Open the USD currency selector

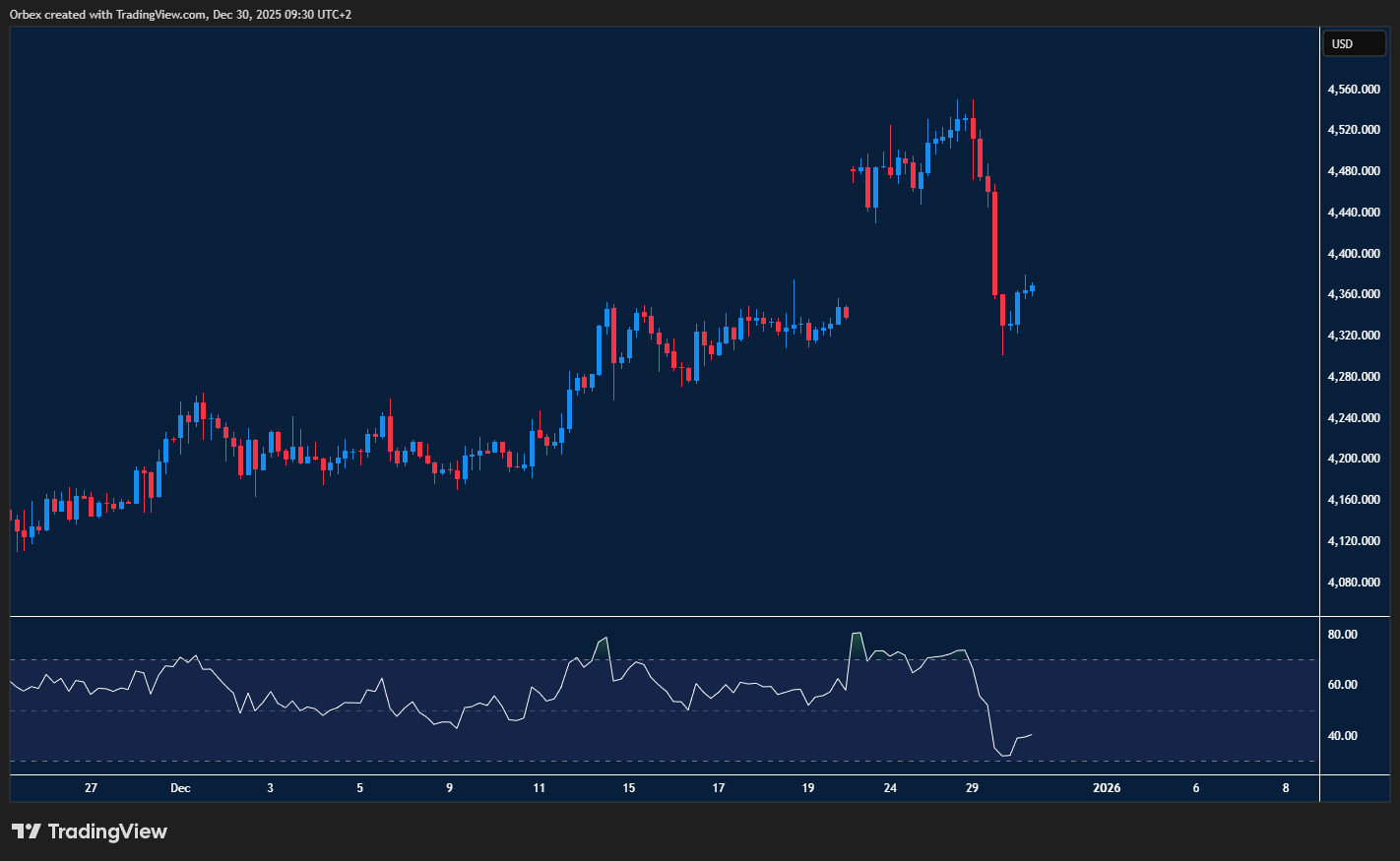pyautogui.click(x=1354, y=43)
